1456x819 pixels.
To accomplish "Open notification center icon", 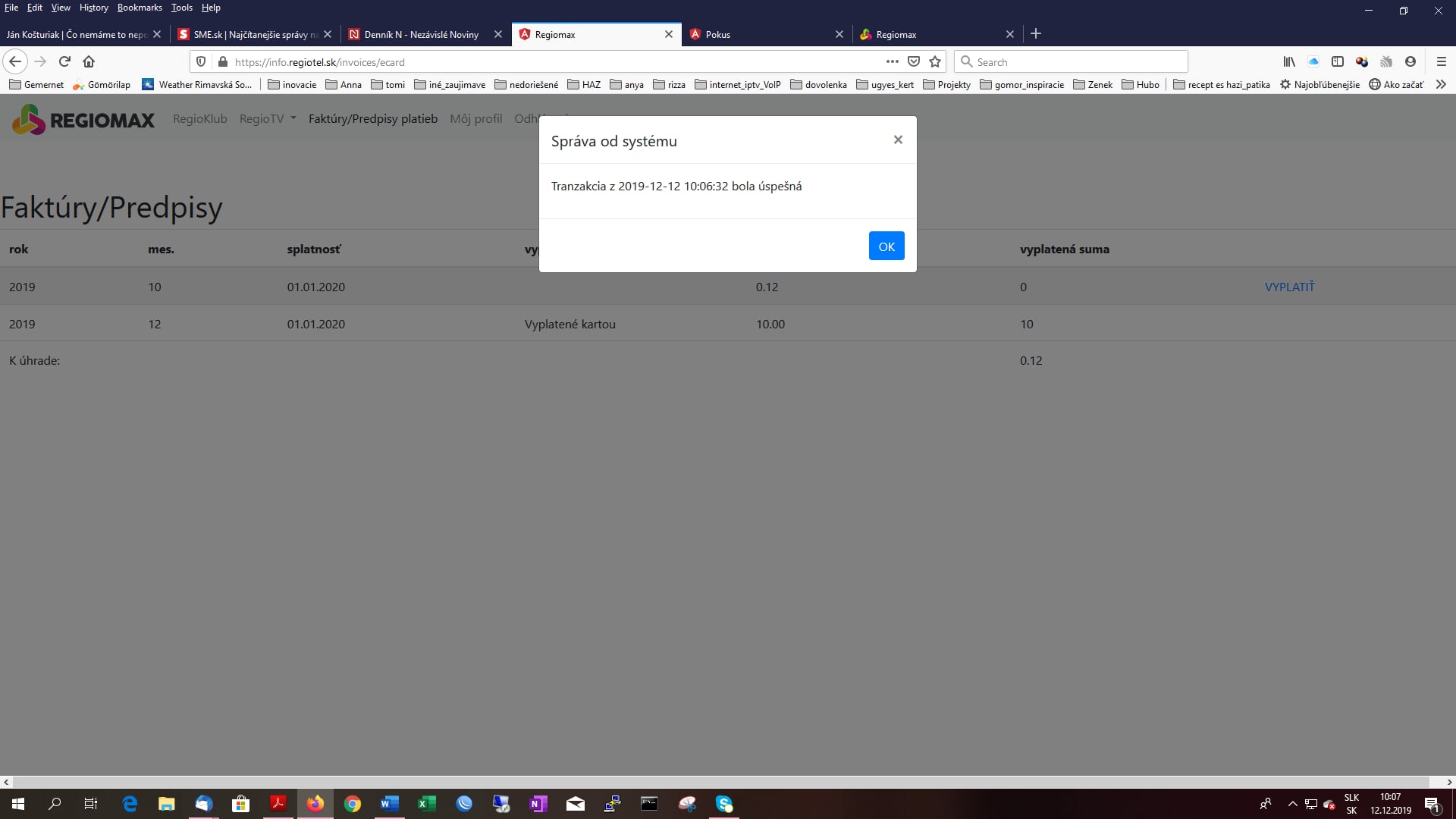I will pos(1432,804).
